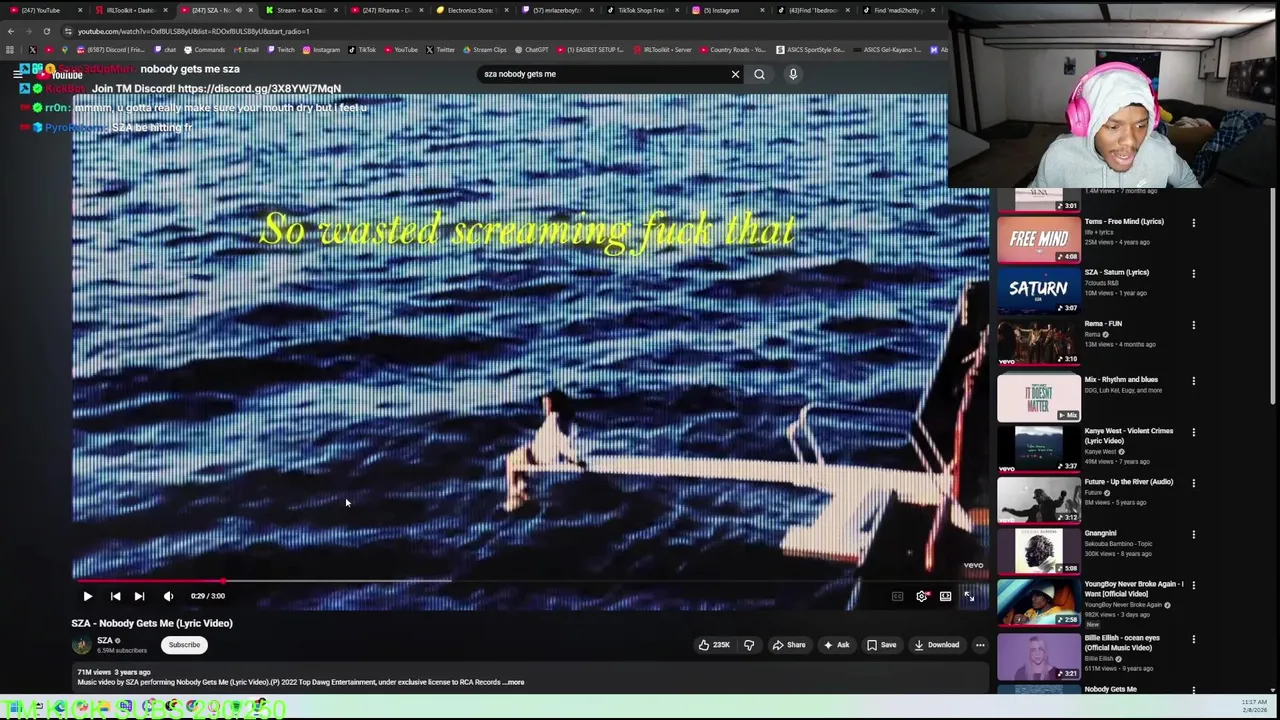Open the player settings gear
The height and width of the screenshot is (720, 1280).
click(922, 596)
